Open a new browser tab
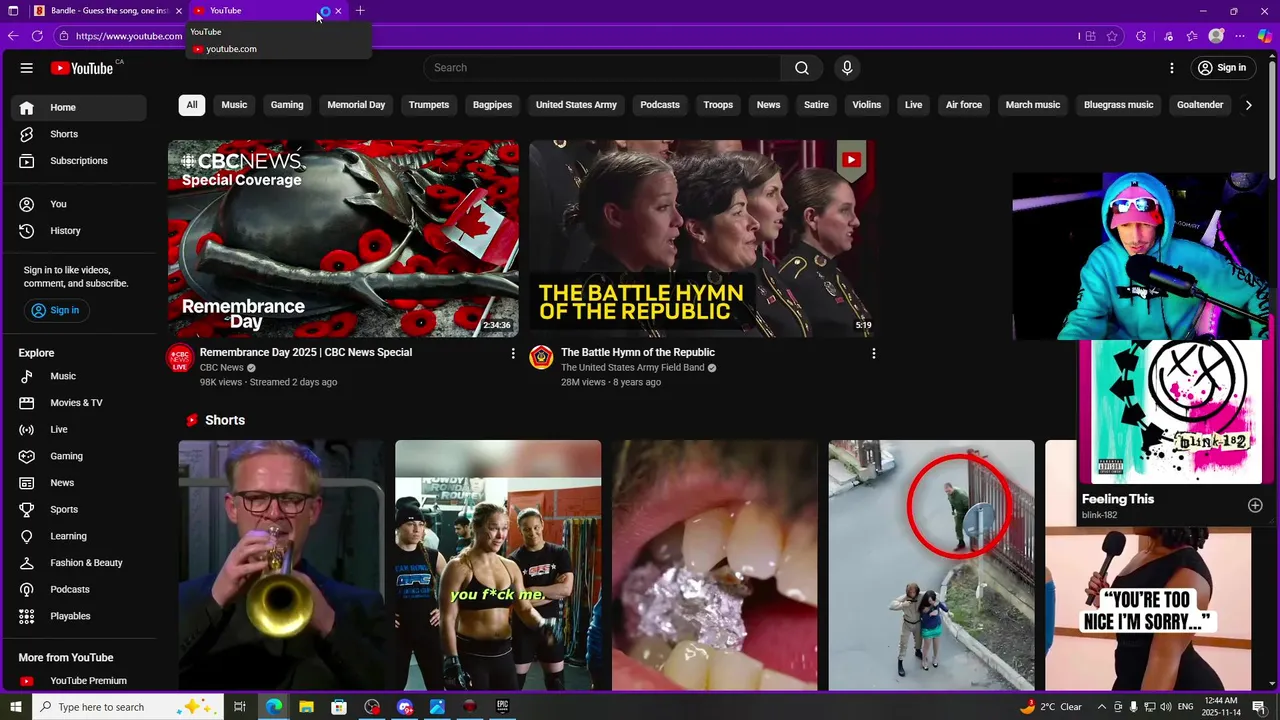The width and height of the screenshot is (1280, 720). point(360,11)
